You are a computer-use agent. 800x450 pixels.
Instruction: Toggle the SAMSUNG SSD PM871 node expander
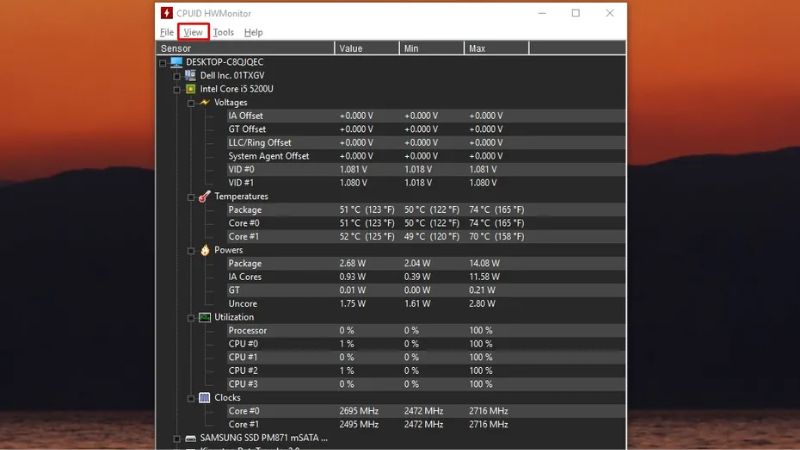coord(177,438)
